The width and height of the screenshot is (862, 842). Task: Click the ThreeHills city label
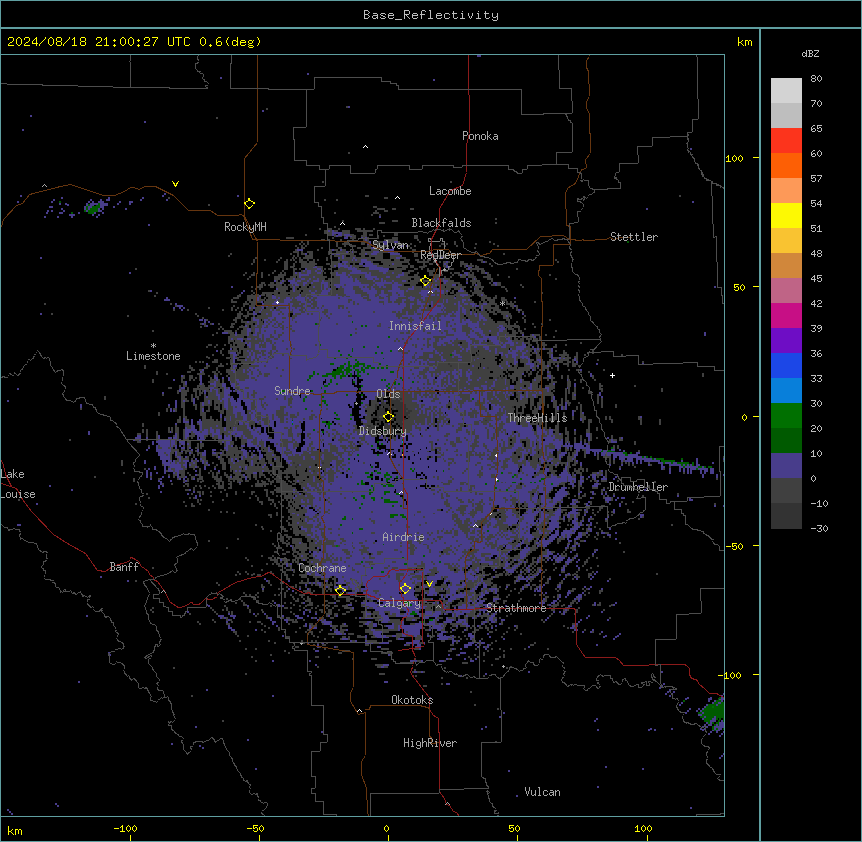click(x=537, y=418)
